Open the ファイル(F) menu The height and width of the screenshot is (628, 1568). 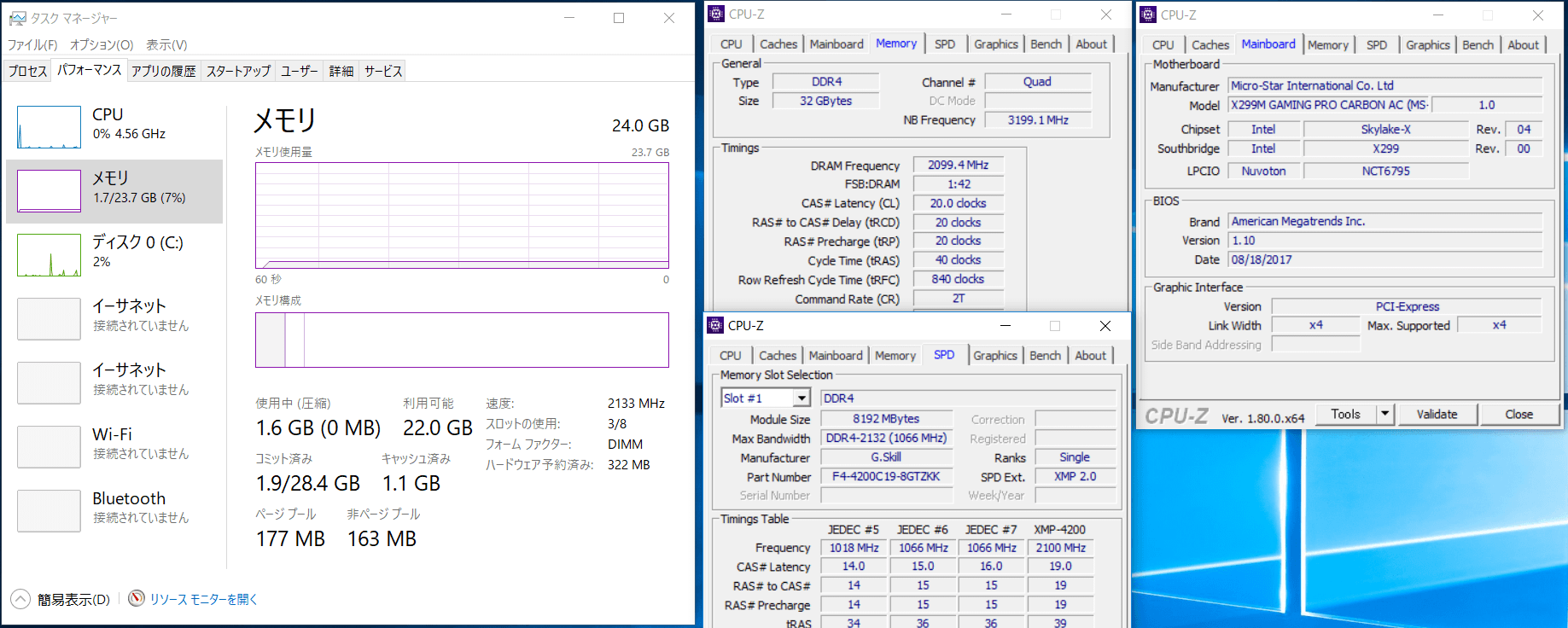(x=32, y=44)
